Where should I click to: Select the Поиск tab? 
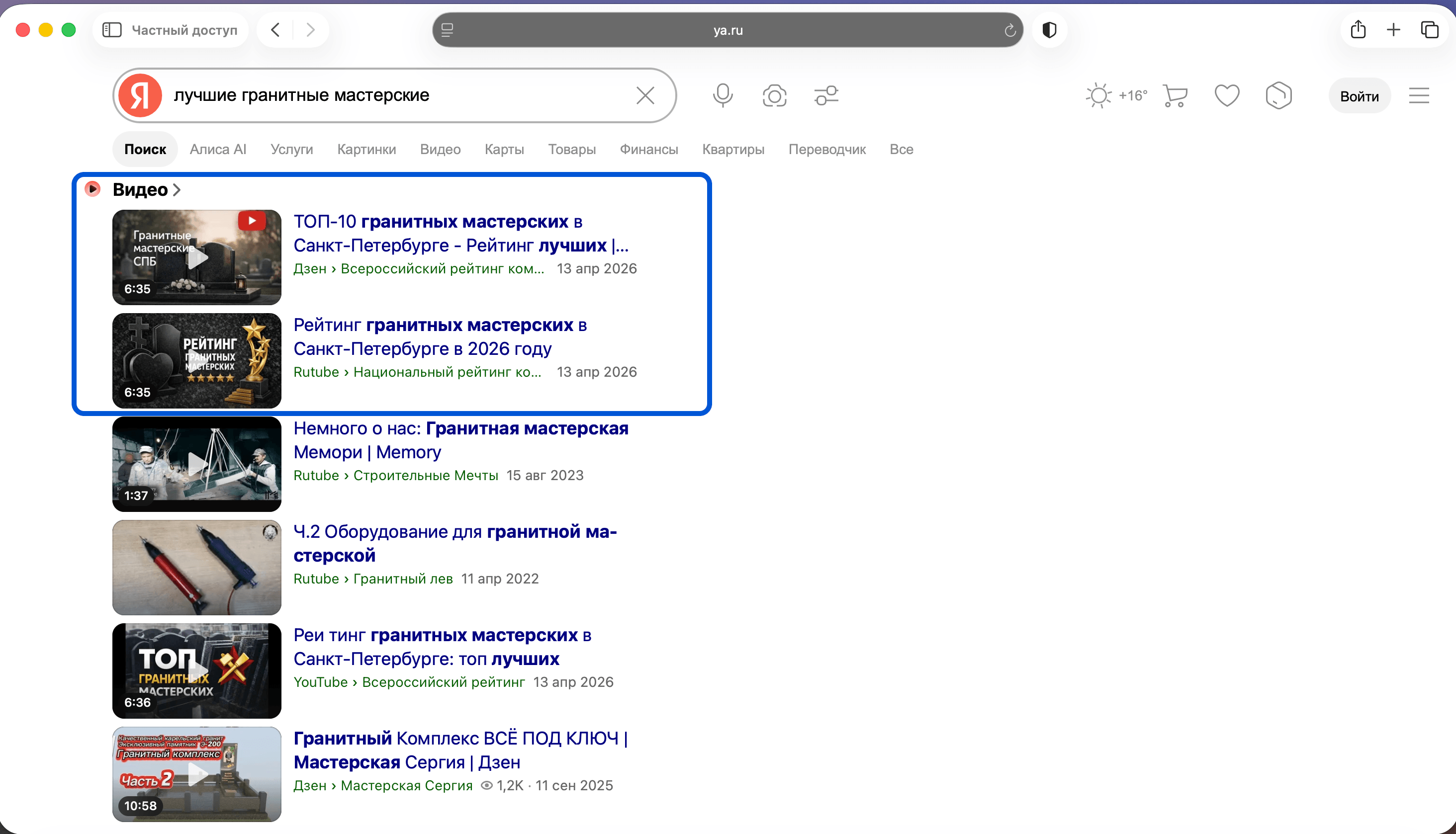[x=145, y=149]
